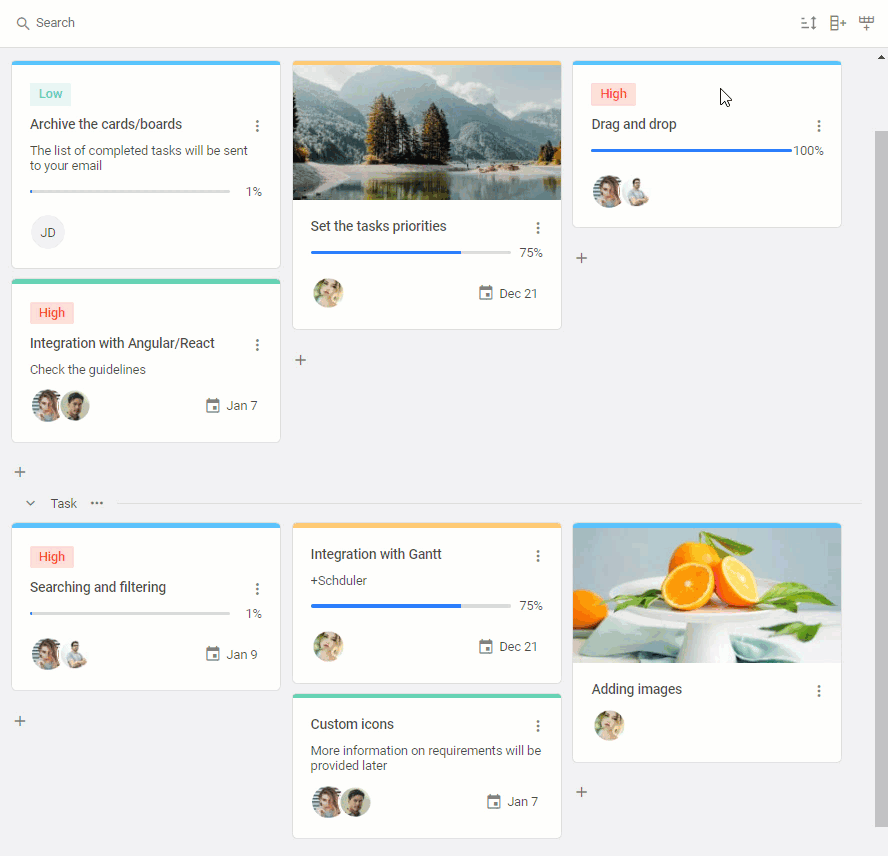Image resolution: width=888 pixels, height=856 pixels.
Task: Open menu for Integration with Angular/React card
Action: 257,345
